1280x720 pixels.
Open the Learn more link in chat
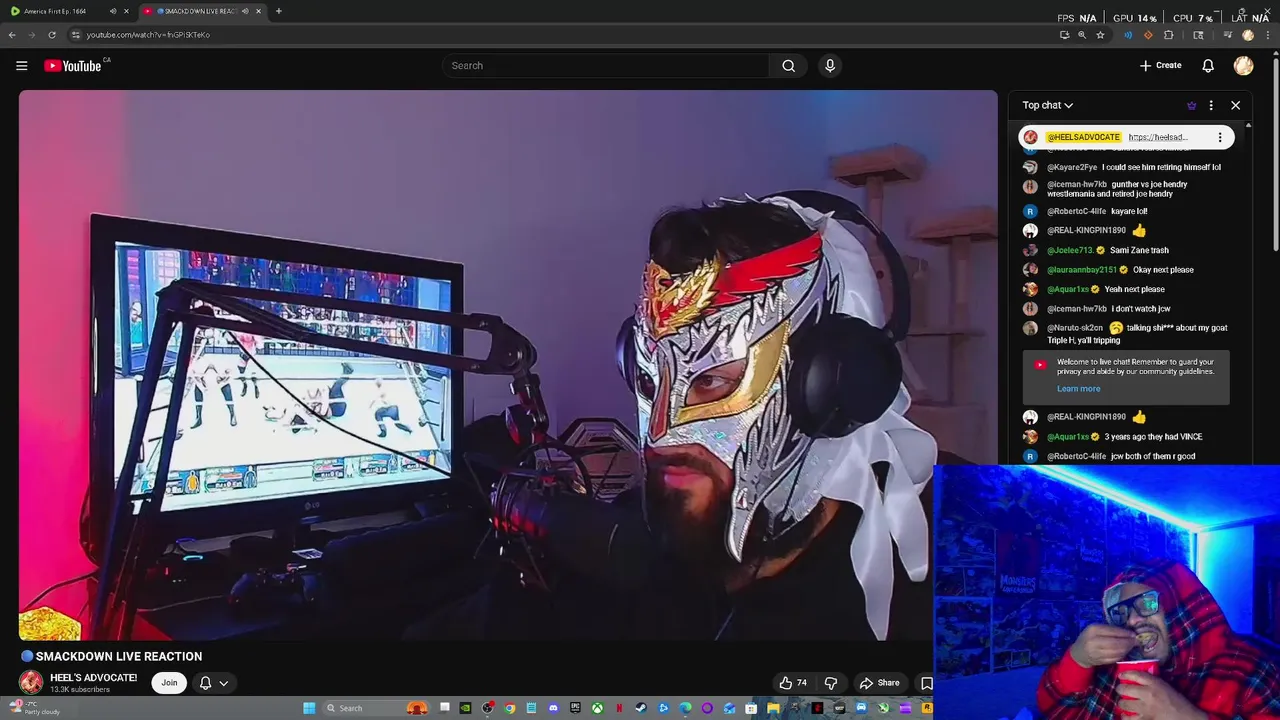point(1078,389)
